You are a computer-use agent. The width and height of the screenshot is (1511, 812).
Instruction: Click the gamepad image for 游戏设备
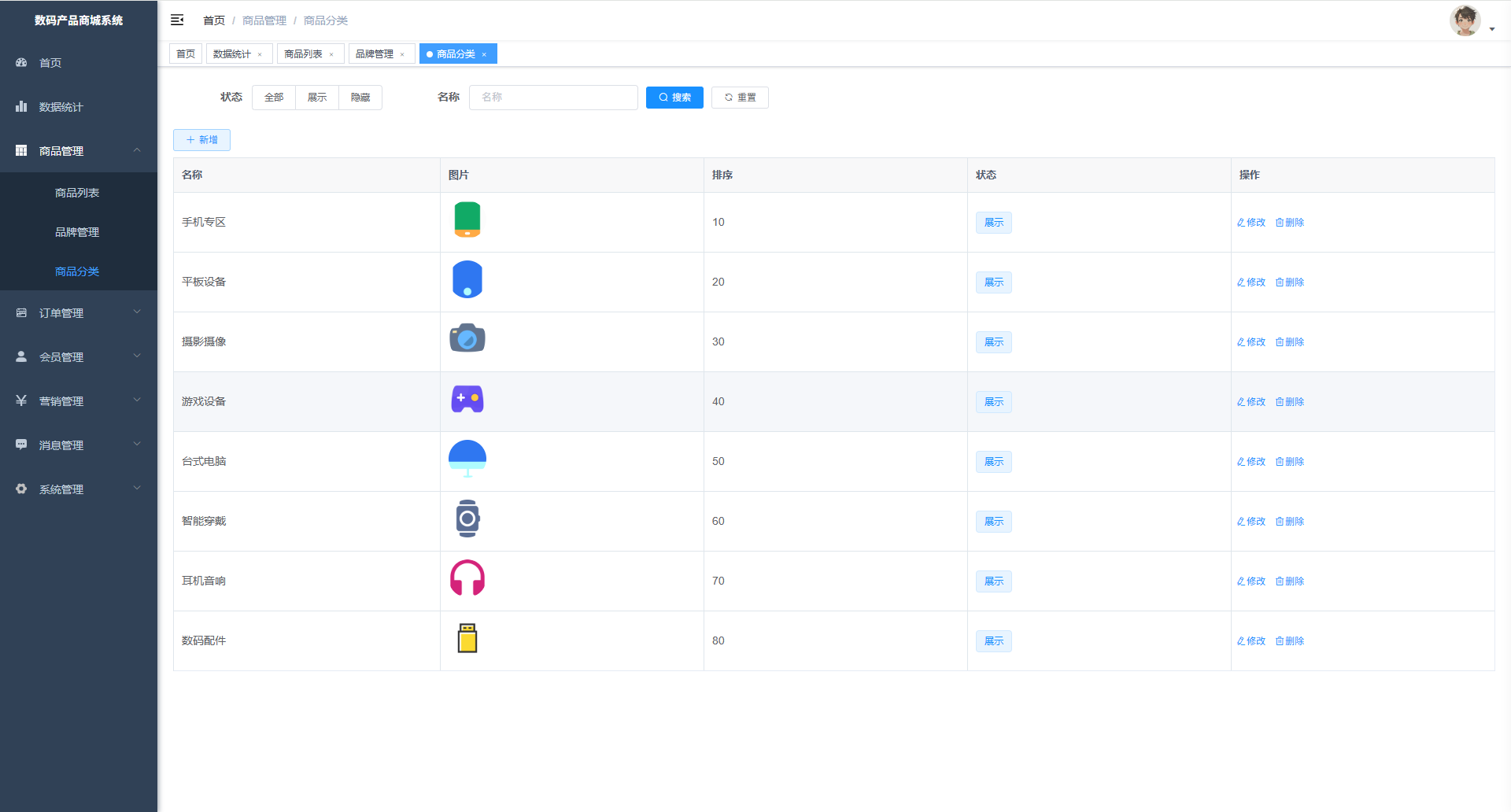tap(467, 399)
